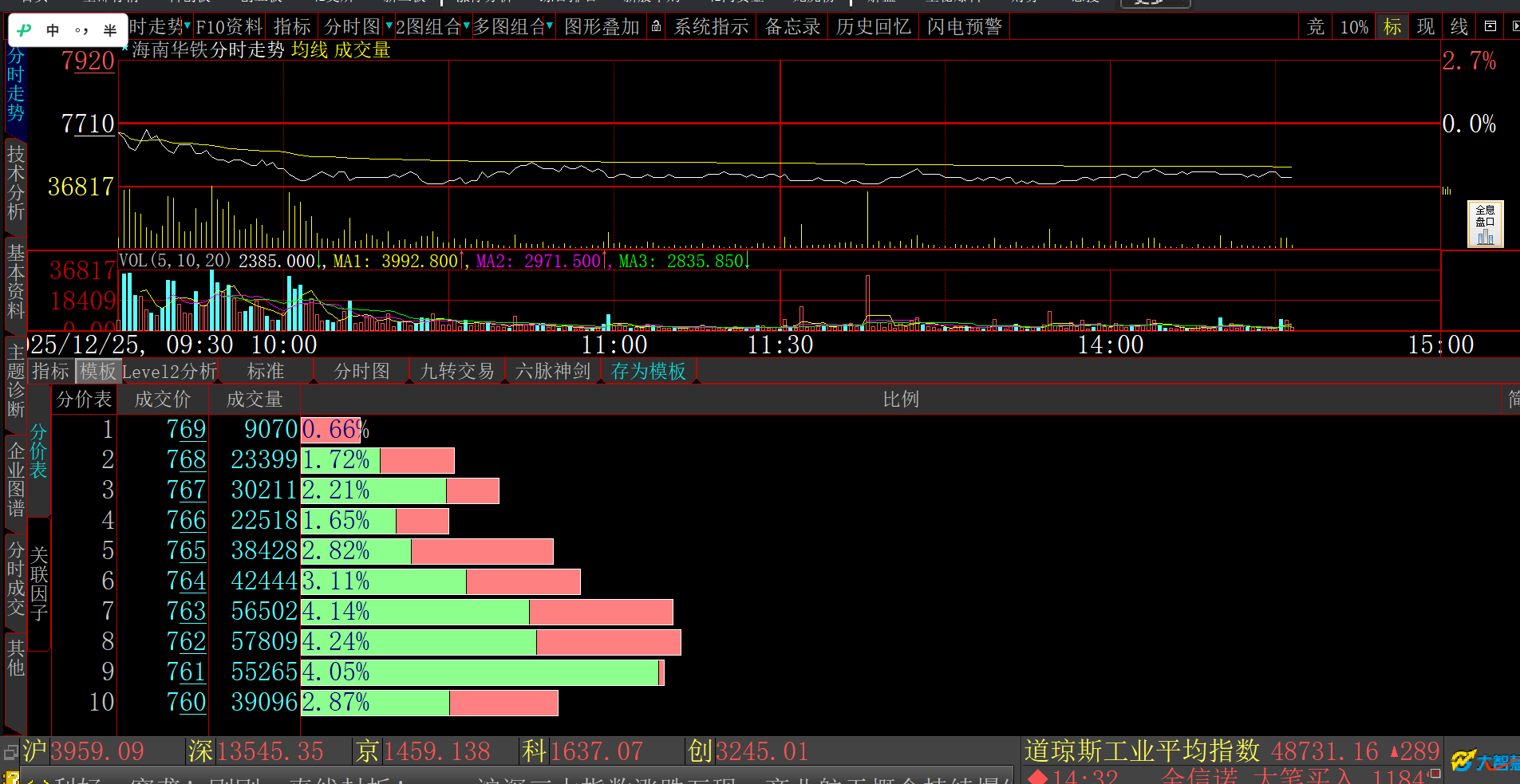Click the 4.05% ratio bar for 761
Screen dimensions: 1520x784
(483, 672)
